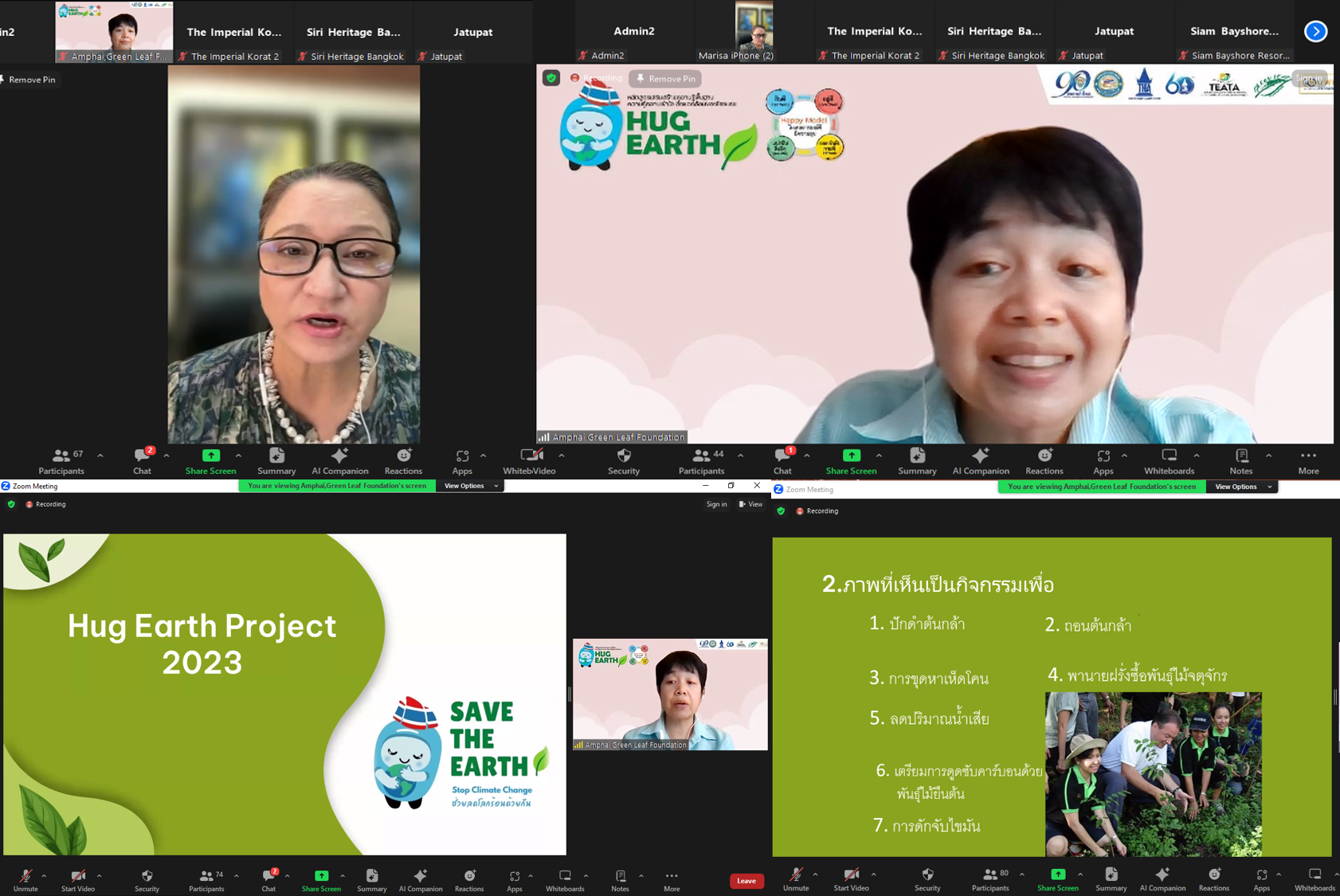
Task: Click divider handle beside Hug Earth Project slide
Action: point(570,694)
